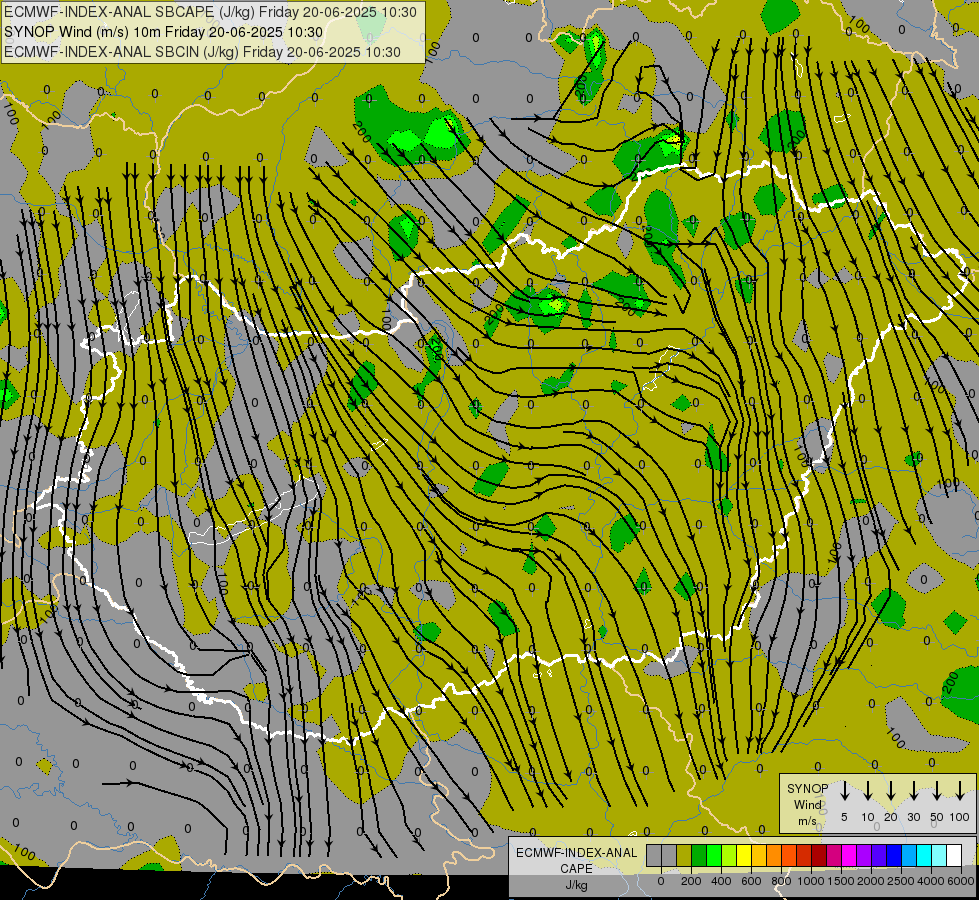Click the SBCAPE header line
Viewport: 979px width, 900px height.
point(210,12)
